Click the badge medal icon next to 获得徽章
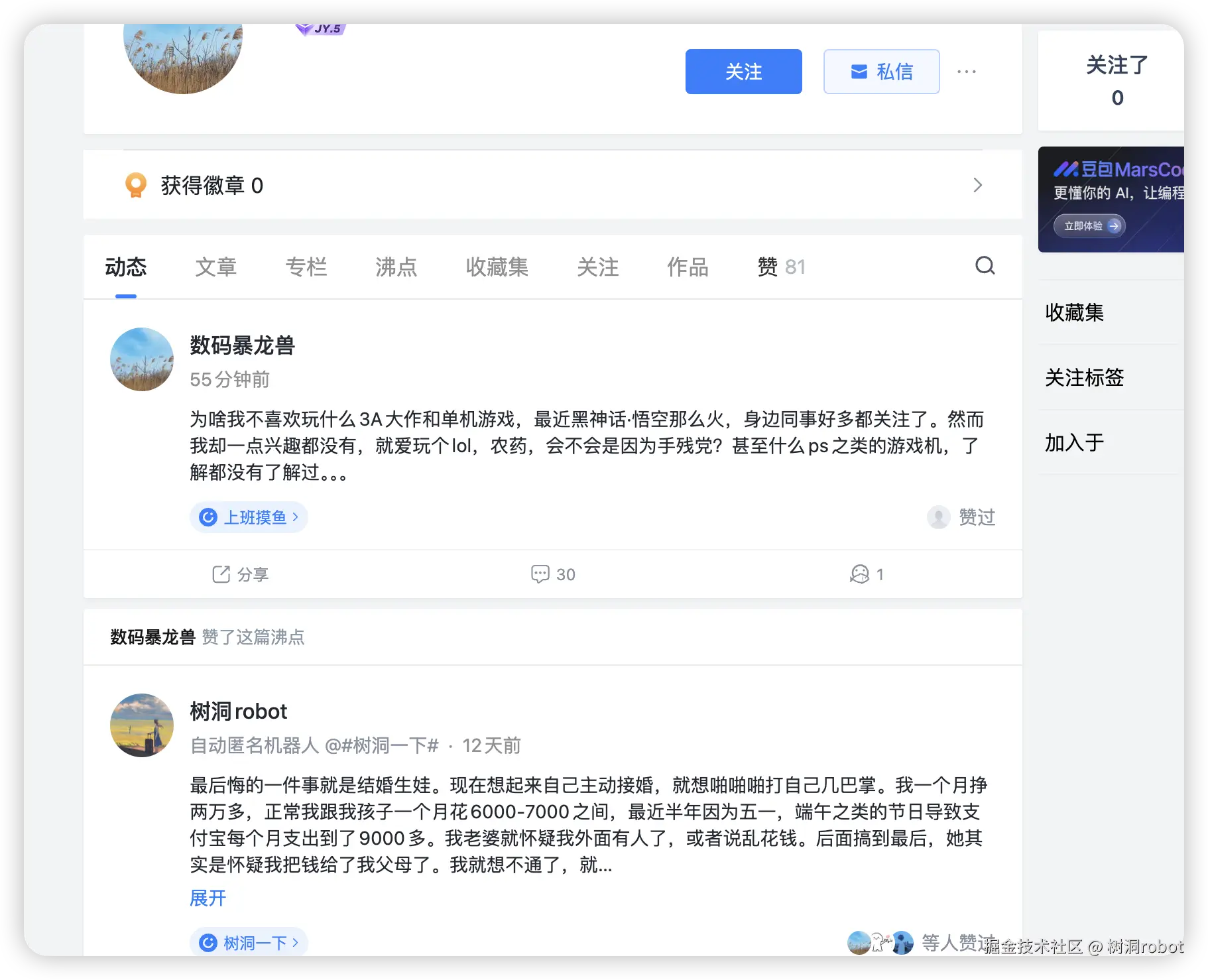Screen dimensions: 1208x980 (x=135, y=185)
